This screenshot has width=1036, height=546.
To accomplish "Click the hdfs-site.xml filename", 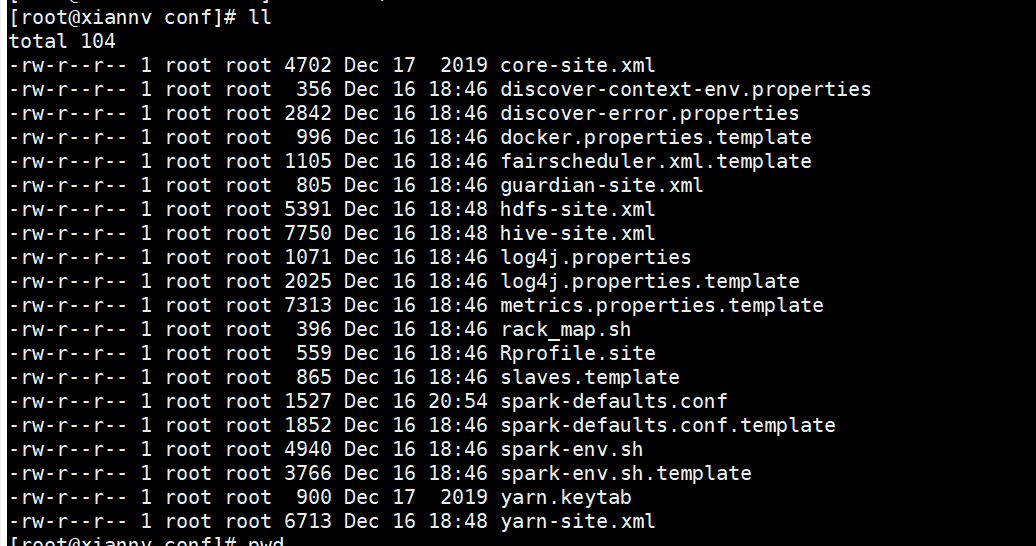I will [578, 209].
